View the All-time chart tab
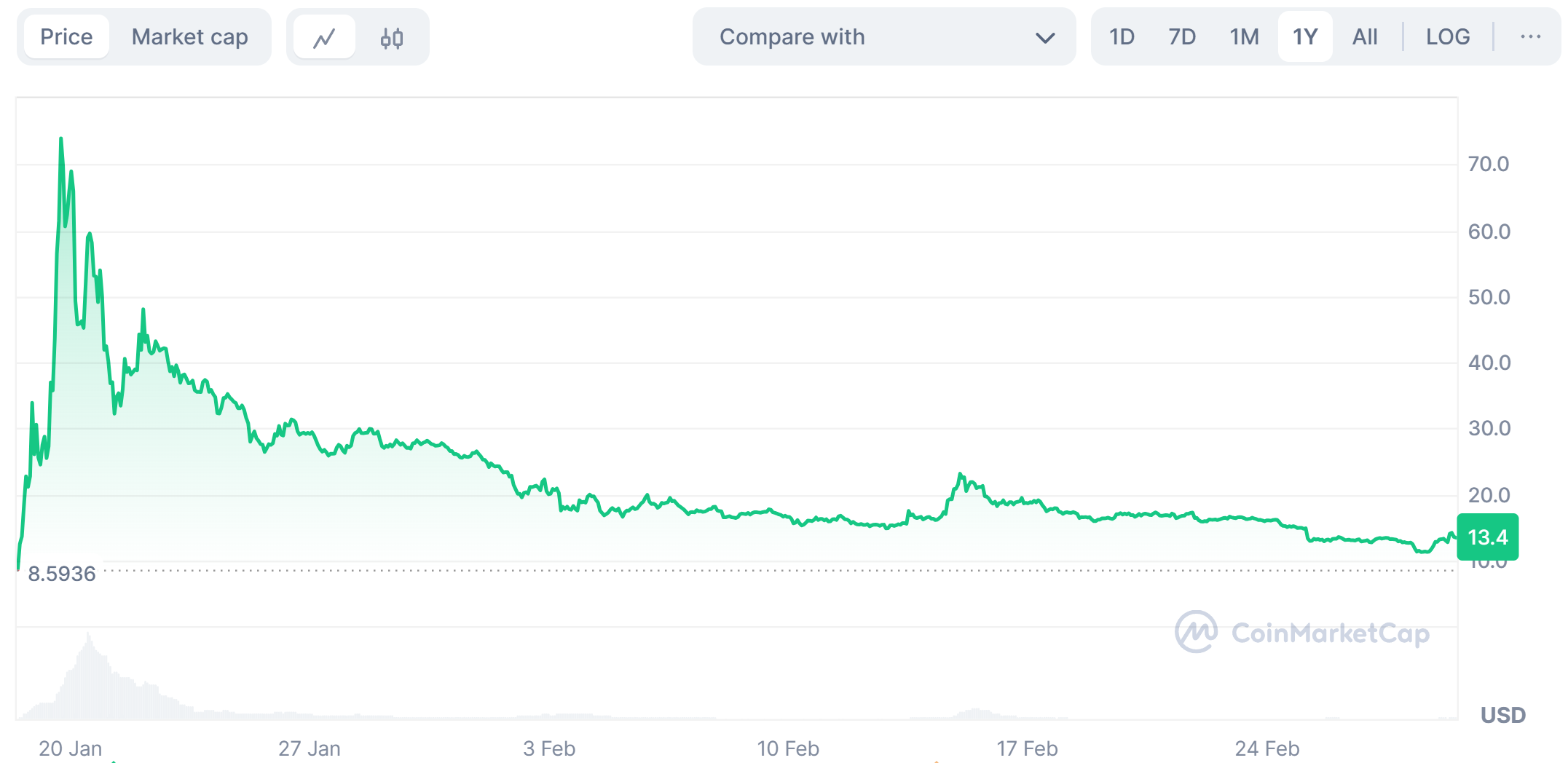This screenshot has width=1568, height=763. (1366, 36)
